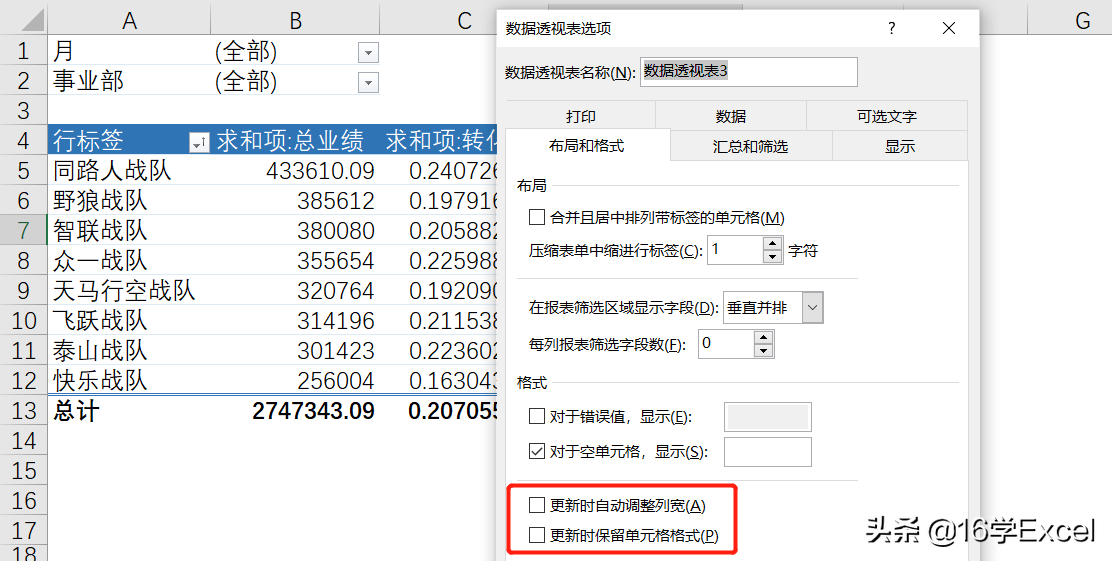Switch to the 打印 tab
This screenshot has height=561, width=1112.
(581, 116)
